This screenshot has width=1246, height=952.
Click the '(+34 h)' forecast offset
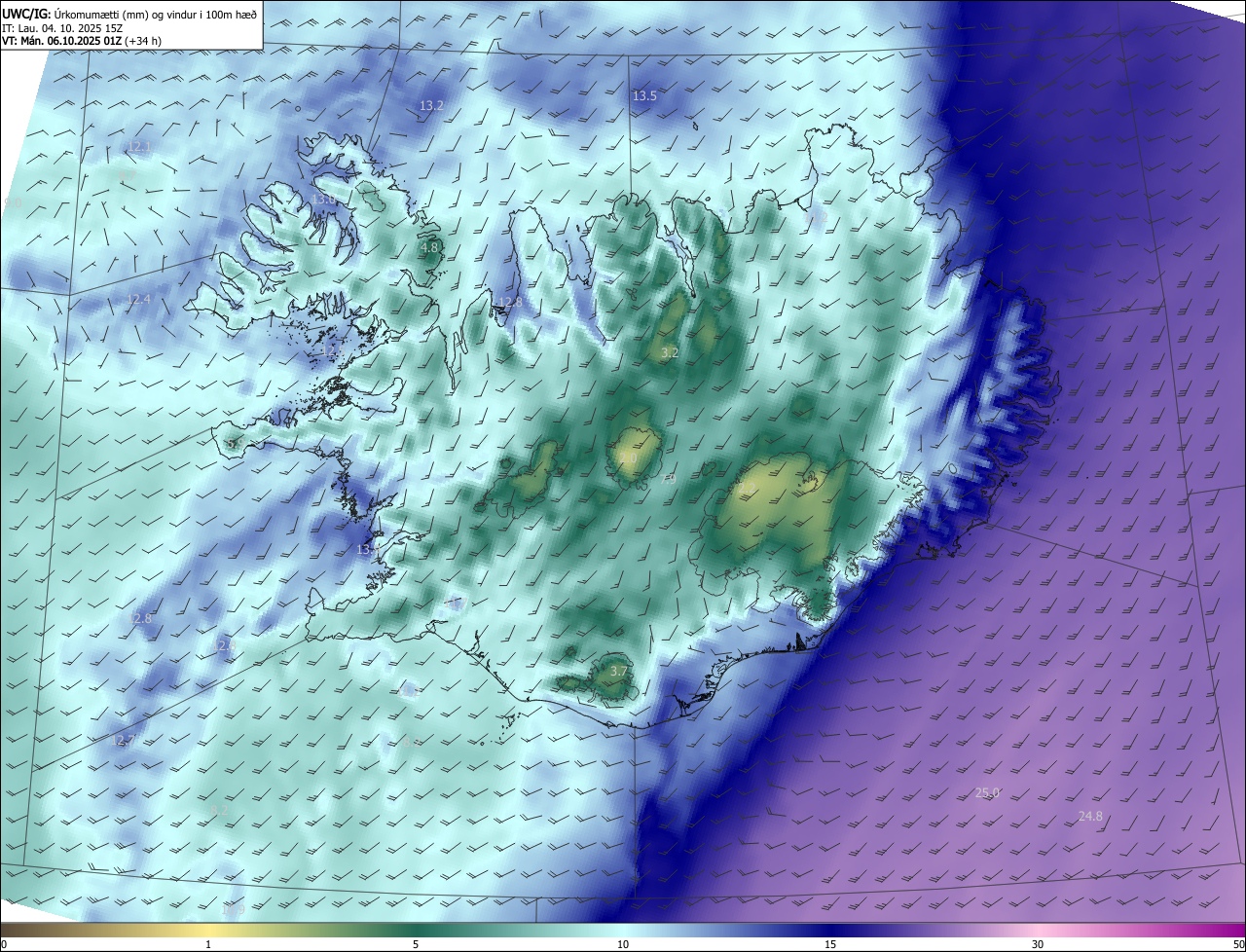coord(143,41)
